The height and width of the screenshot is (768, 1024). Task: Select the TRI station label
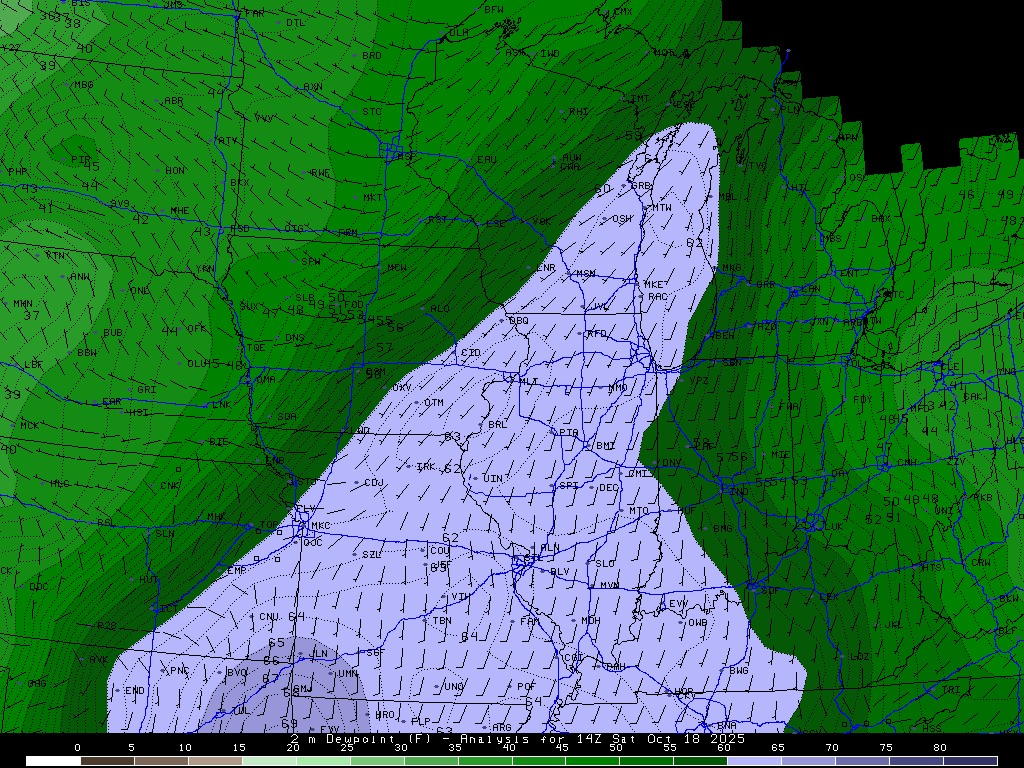952,690
